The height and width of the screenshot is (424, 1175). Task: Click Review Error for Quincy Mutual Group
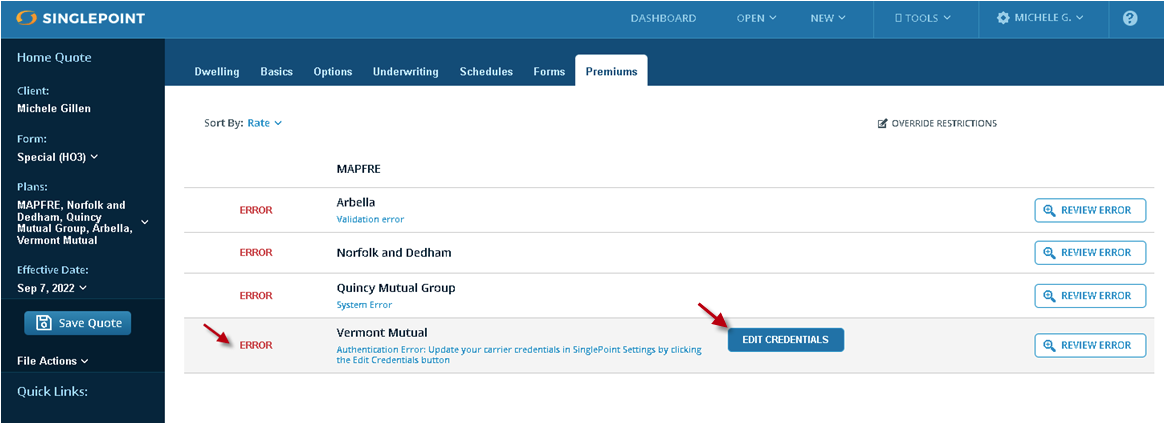tap(1088, 295)
